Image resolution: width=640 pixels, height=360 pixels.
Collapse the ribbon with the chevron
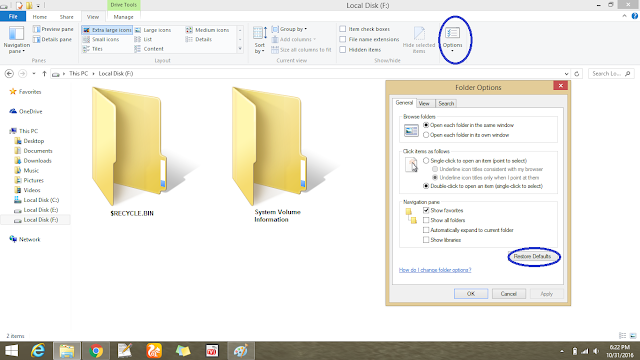(x=624, y=16)
